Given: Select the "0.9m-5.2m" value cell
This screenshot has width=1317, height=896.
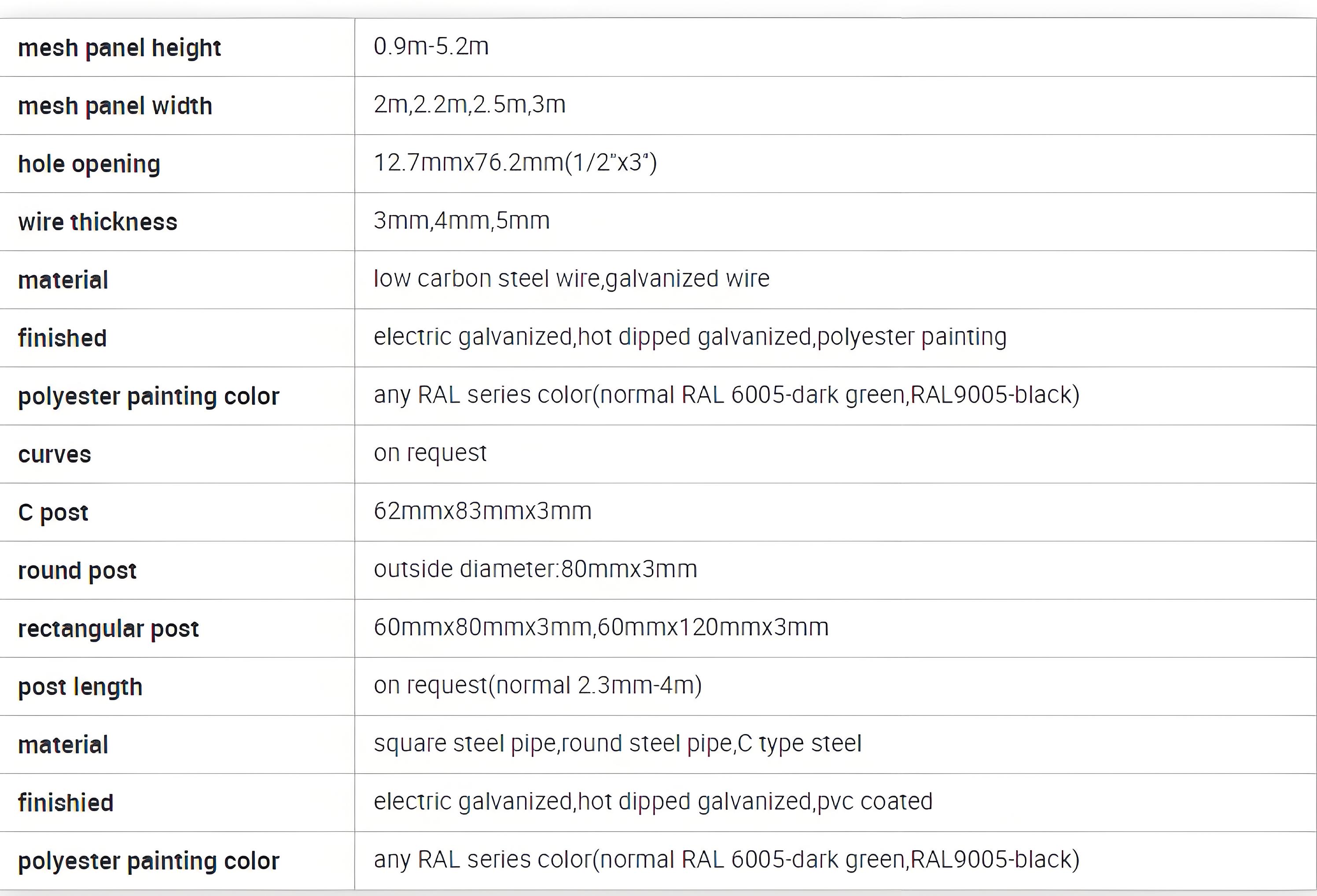Looking at the screenshot, I should pyautogui.click(x=430, y=47).
